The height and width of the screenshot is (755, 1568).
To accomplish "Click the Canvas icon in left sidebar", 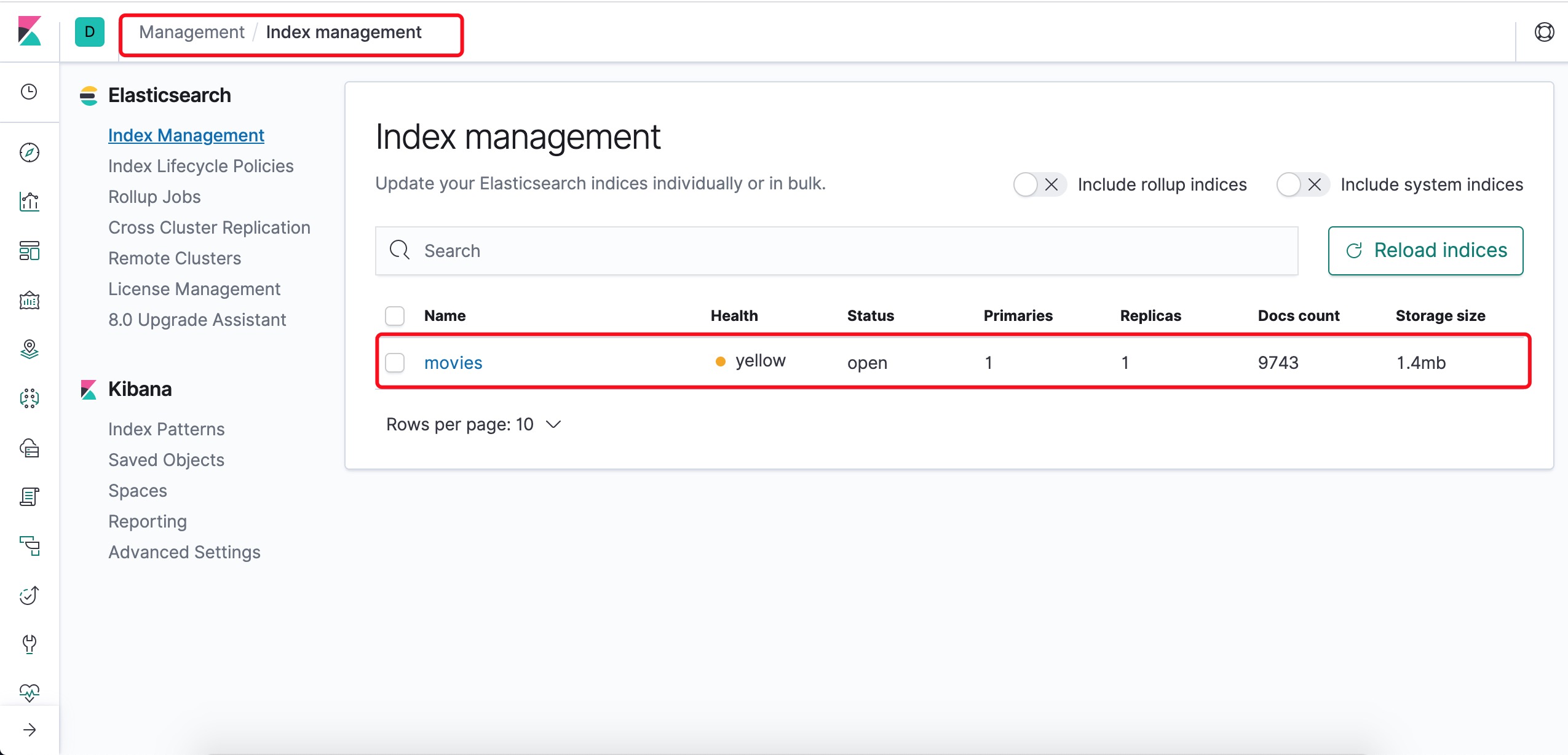I will [29, 299].
